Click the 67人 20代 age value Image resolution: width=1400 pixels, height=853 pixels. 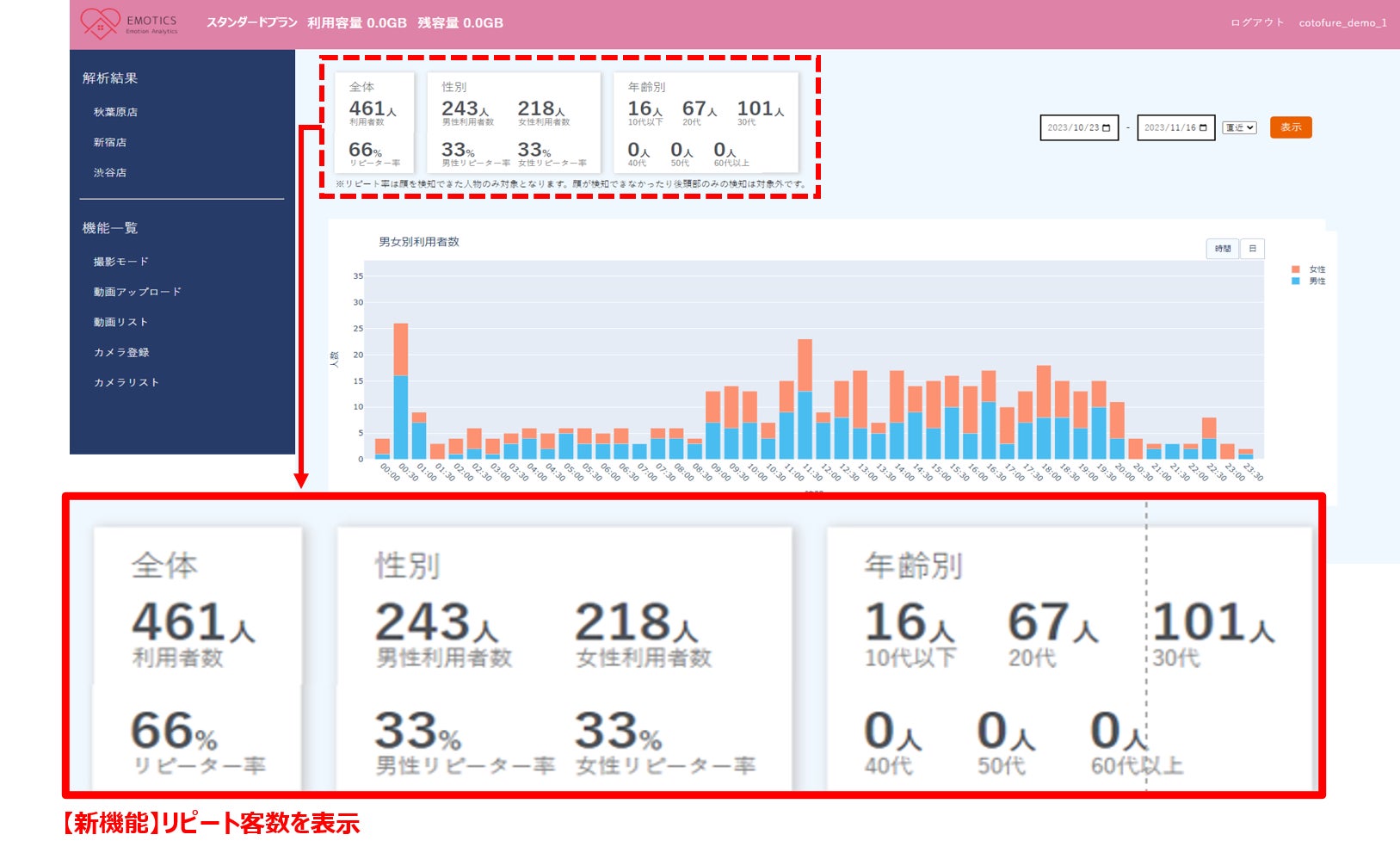pyautogui.click(x=700, y=108)
